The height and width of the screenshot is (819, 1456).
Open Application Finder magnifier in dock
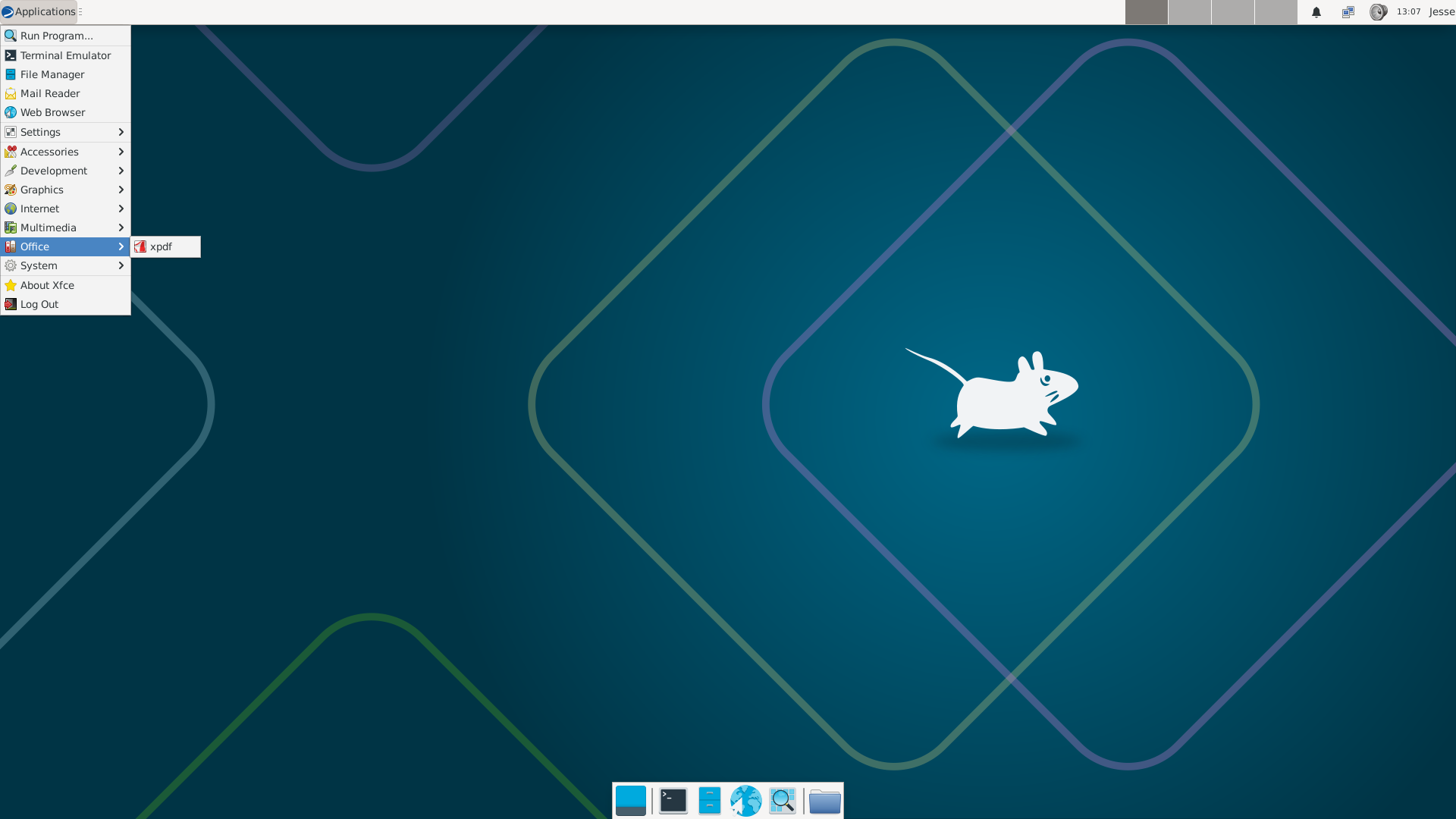[783, 801]
